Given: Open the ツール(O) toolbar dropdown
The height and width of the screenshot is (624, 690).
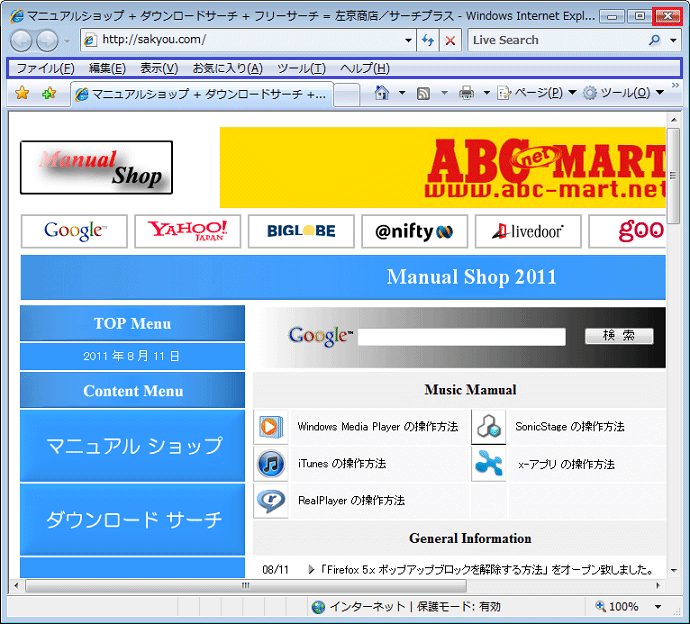Looking at the screenshot, I should [x=623, y=92].
